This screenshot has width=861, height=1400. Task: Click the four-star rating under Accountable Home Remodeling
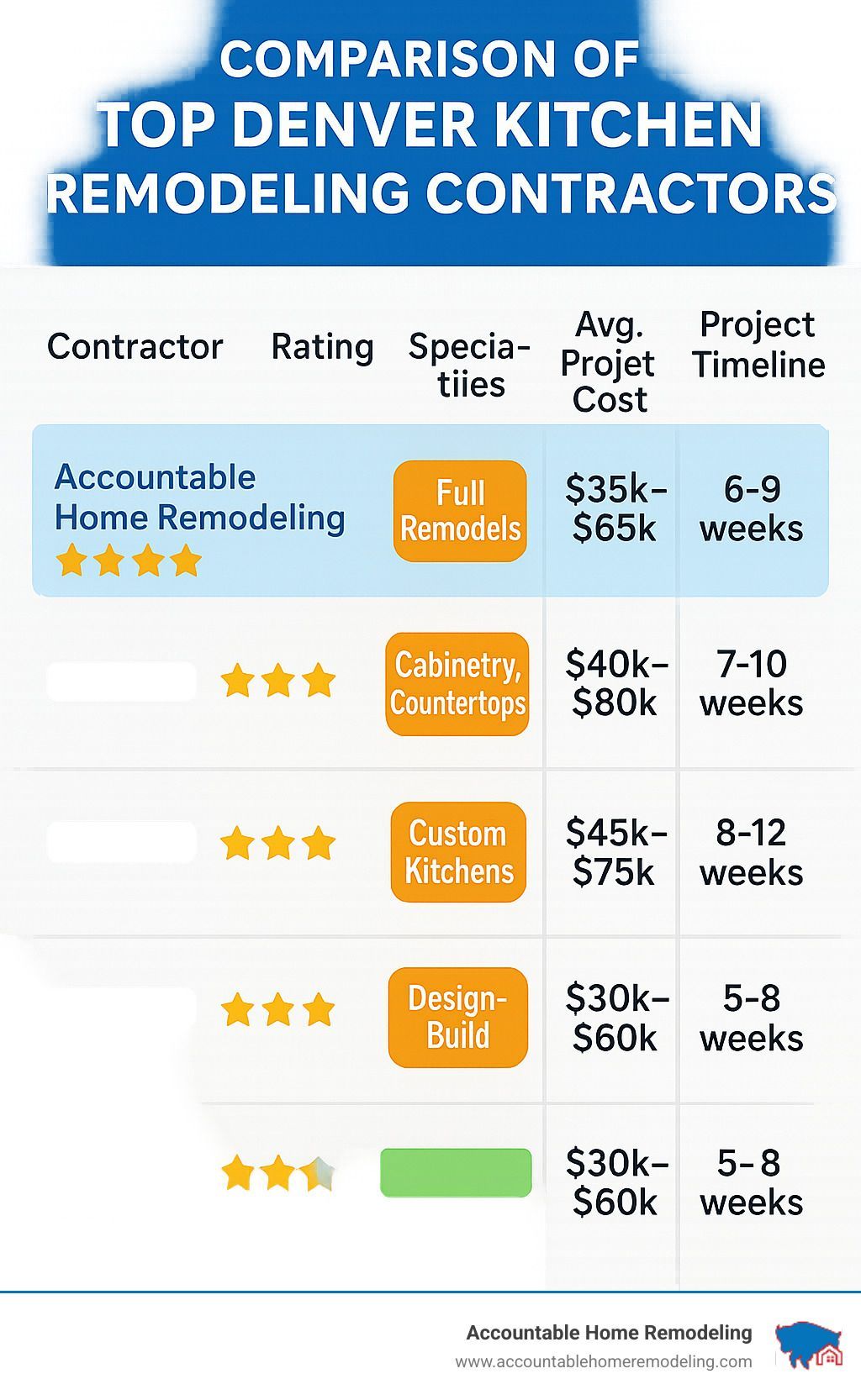click(129, 561)
